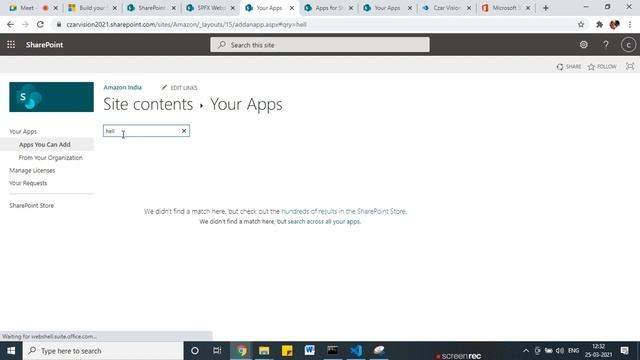The width and height of the screenshot is (640, 360).
Task: Open Visual Studio Code from taskbar
Action: coord(356,351)
